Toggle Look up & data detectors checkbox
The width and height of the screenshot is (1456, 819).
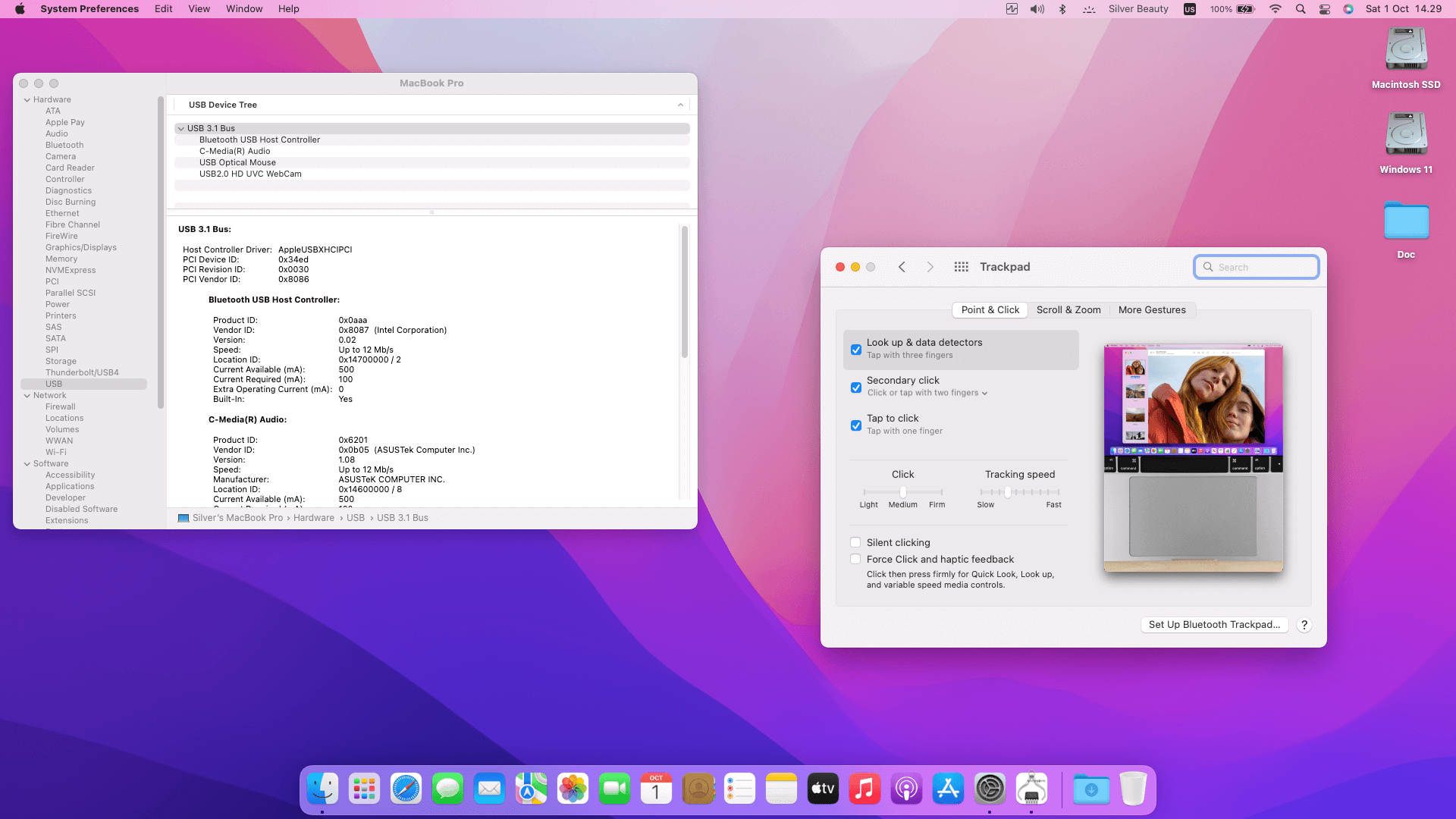click(x=856, y=350)
